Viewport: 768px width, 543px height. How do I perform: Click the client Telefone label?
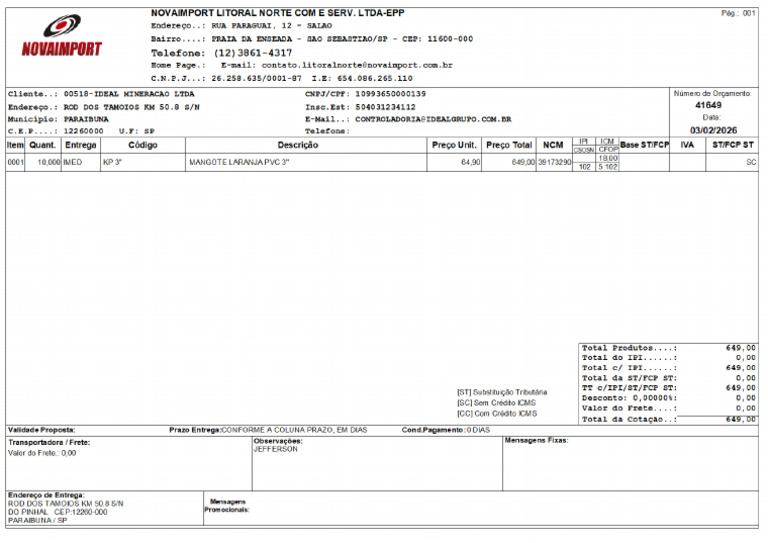327,131
